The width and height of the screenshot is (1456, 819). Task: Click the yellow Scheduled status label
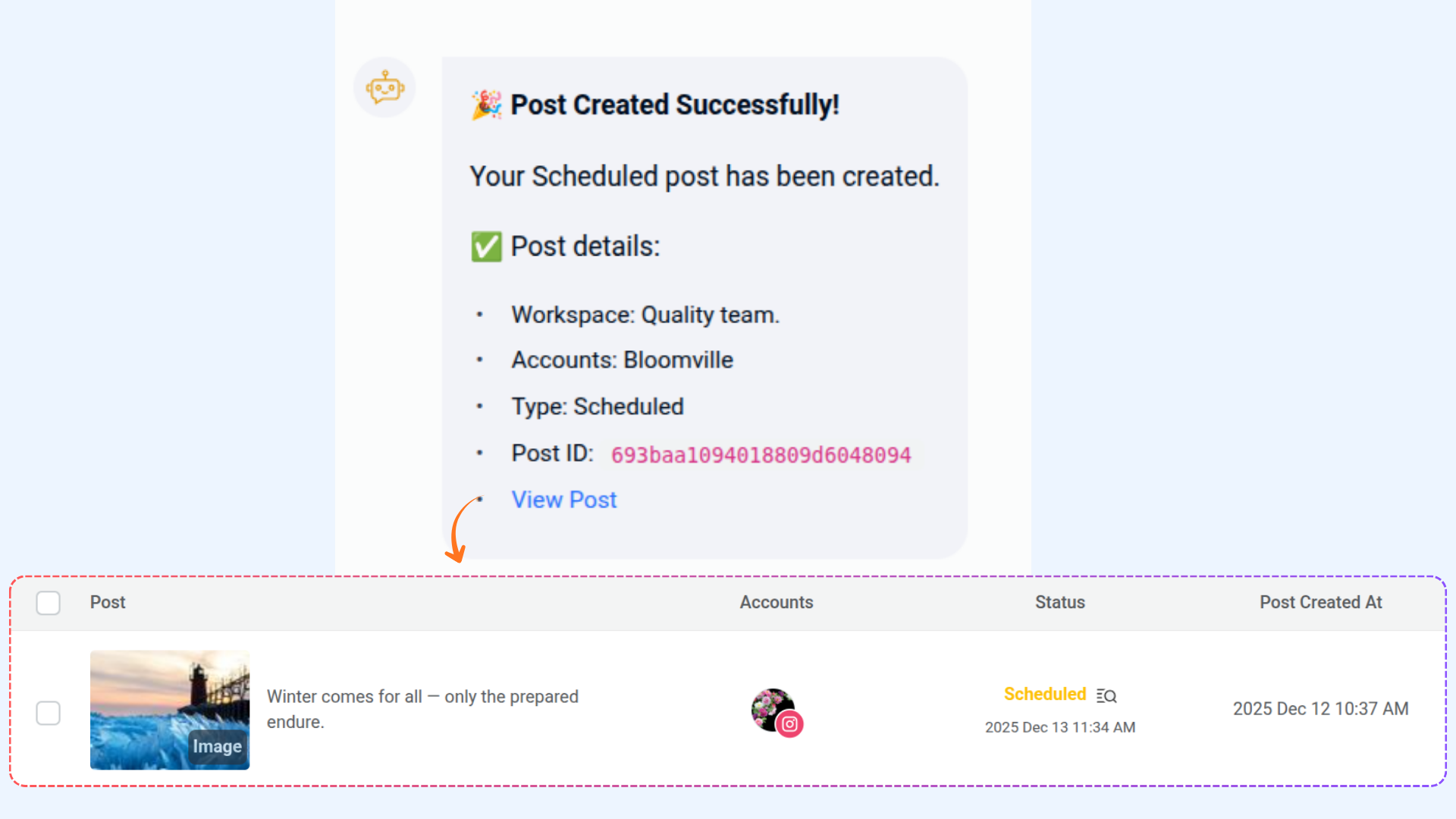(1045, 694)
